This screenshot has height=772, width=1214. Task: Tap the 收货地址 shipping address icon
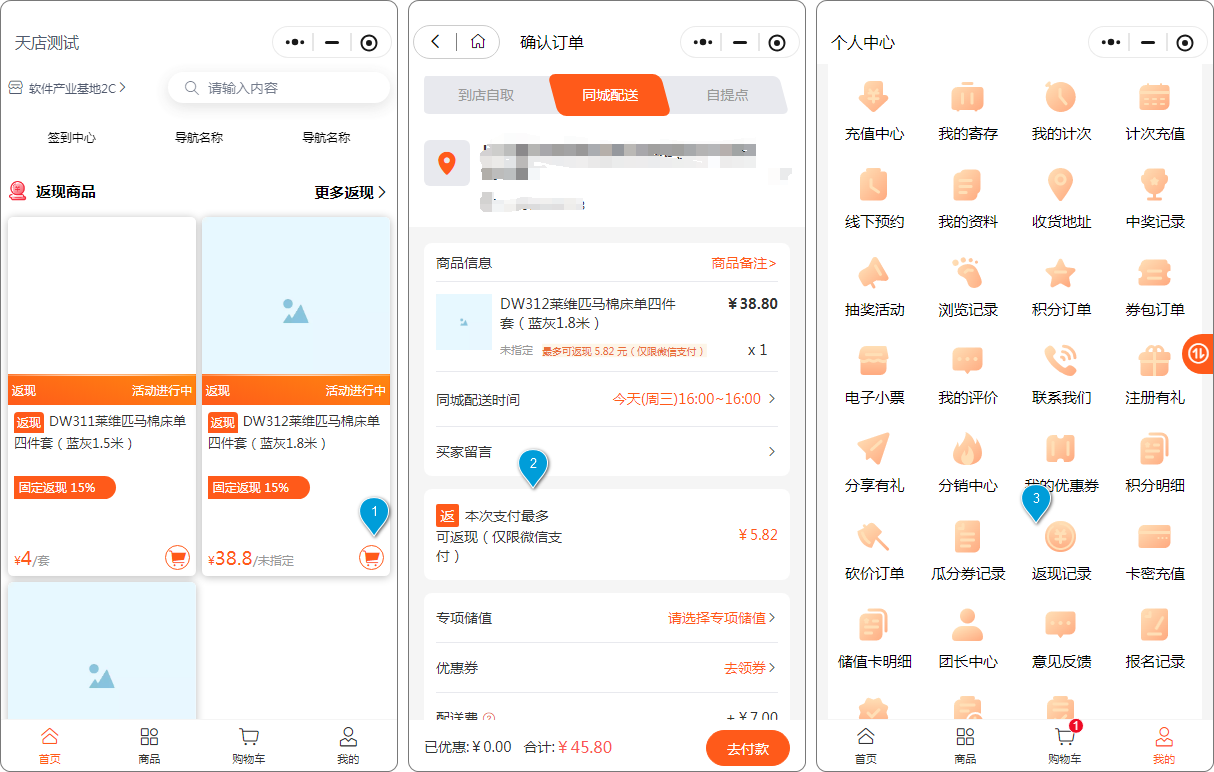1060,186
